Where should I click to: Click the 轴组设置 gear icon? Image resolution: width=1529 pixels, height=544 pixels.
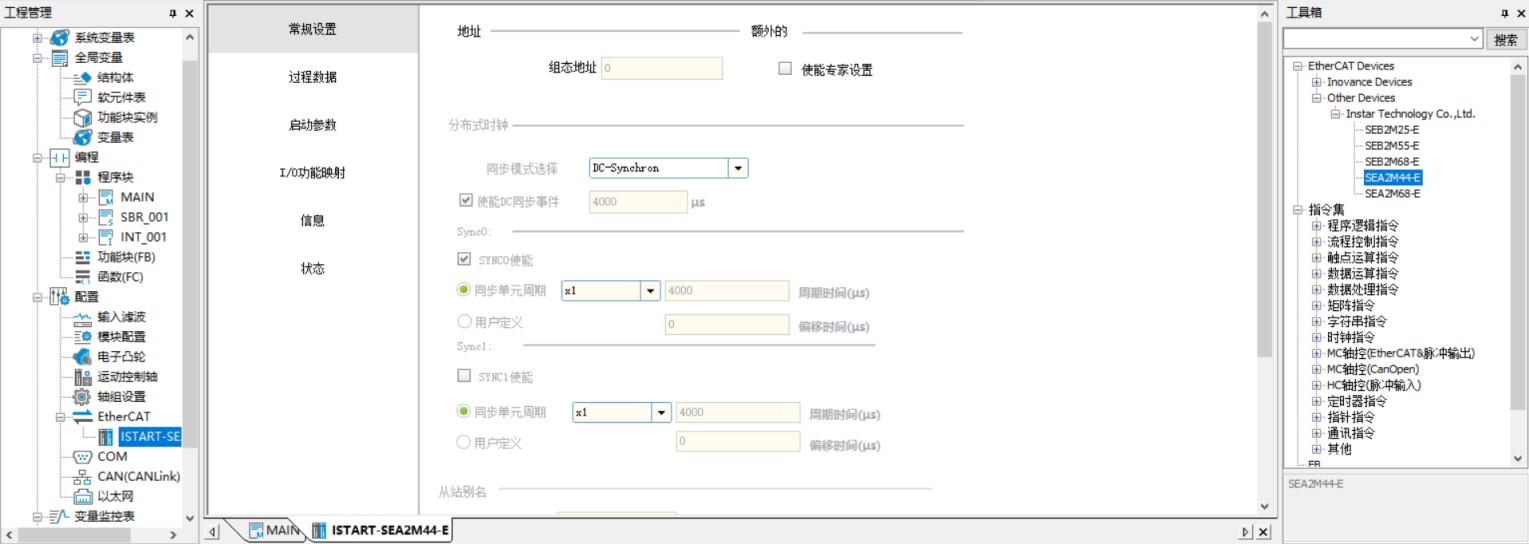pyautogui.click(x=83, y=397)
